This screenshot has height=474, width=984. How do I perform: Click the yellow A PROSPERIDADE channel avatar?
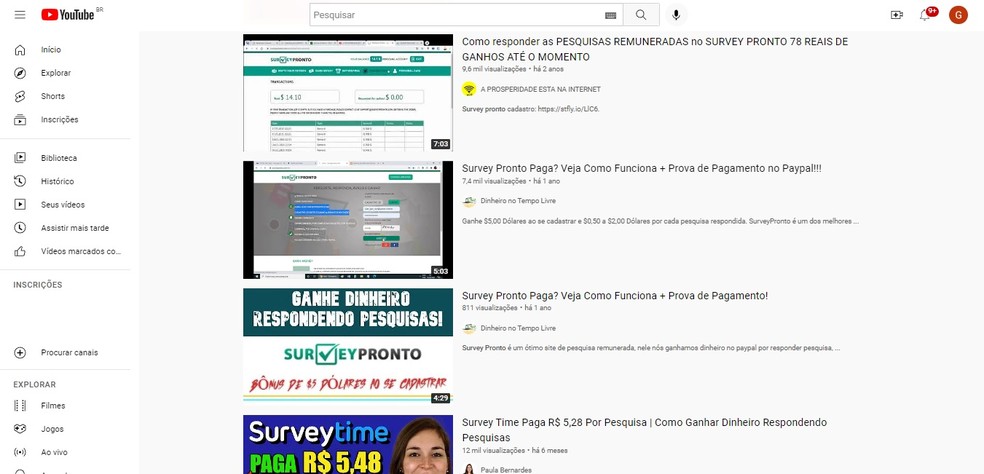pyautogui.click(x=469, y=89)
